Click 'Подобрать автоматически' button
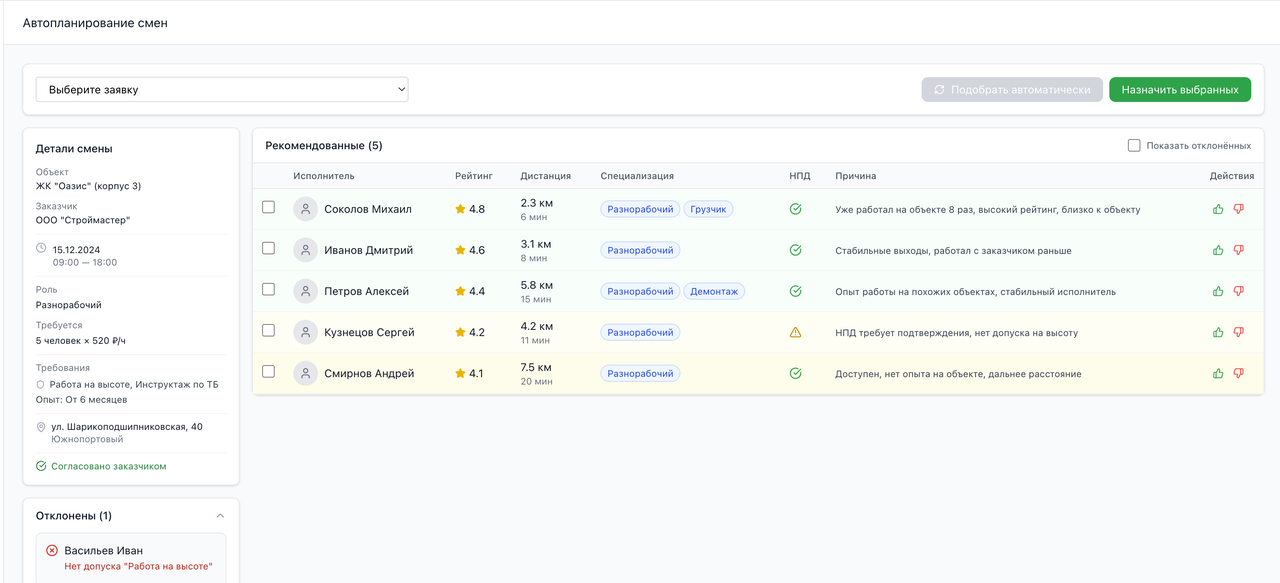This screenshot has height=583, width=1280. [1012, 89]
